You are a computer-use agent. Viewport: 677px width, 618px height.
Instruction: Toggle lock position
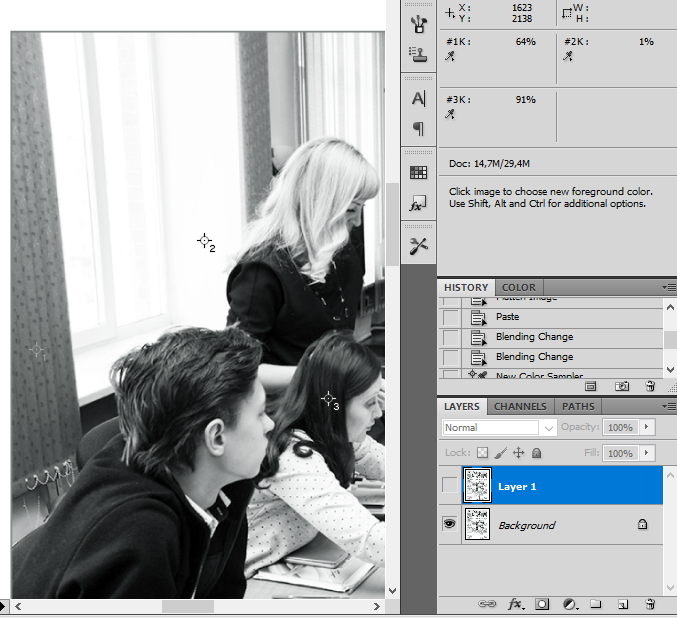pyautogui.click(x=518, y=453)
